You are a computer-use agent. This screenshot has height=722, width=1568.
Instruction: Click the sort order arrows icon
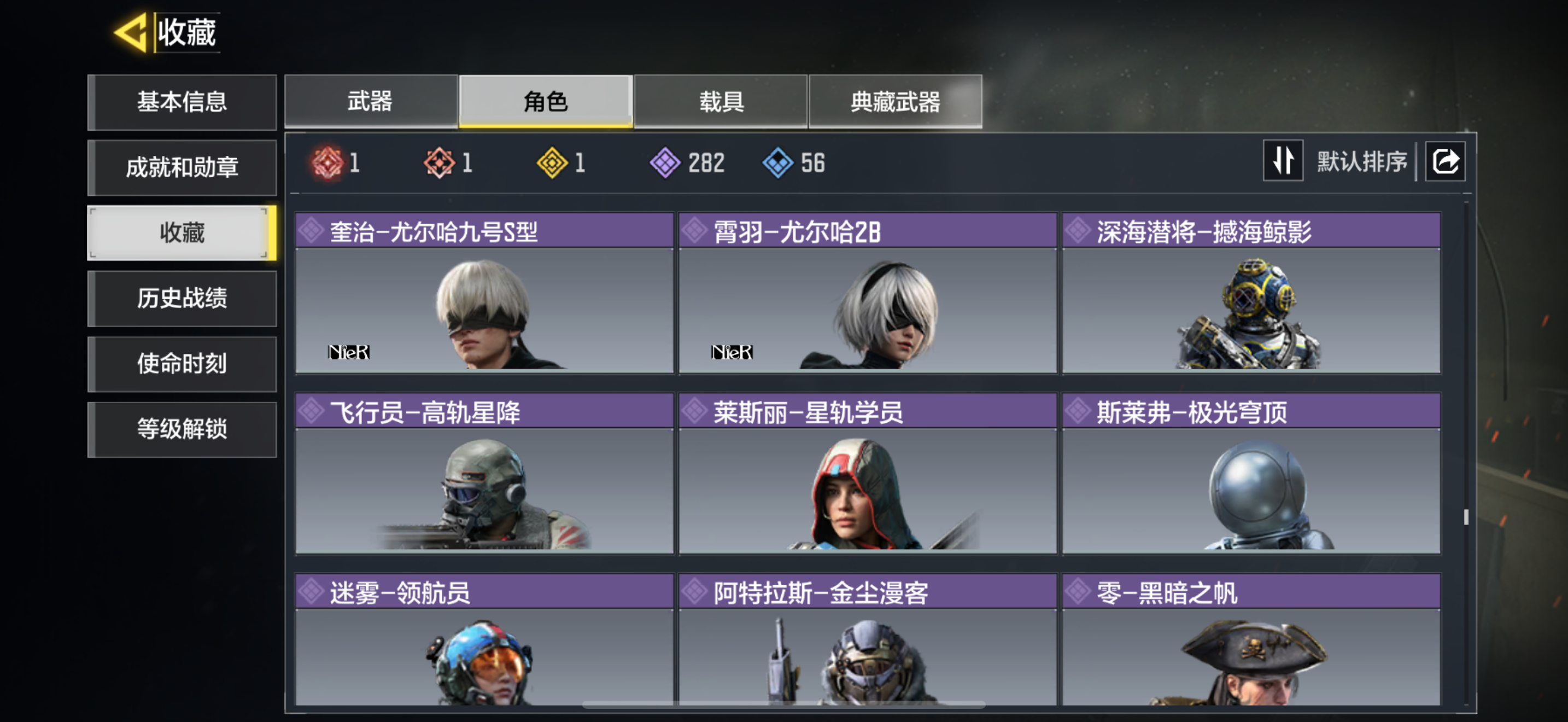(1283, 161)
